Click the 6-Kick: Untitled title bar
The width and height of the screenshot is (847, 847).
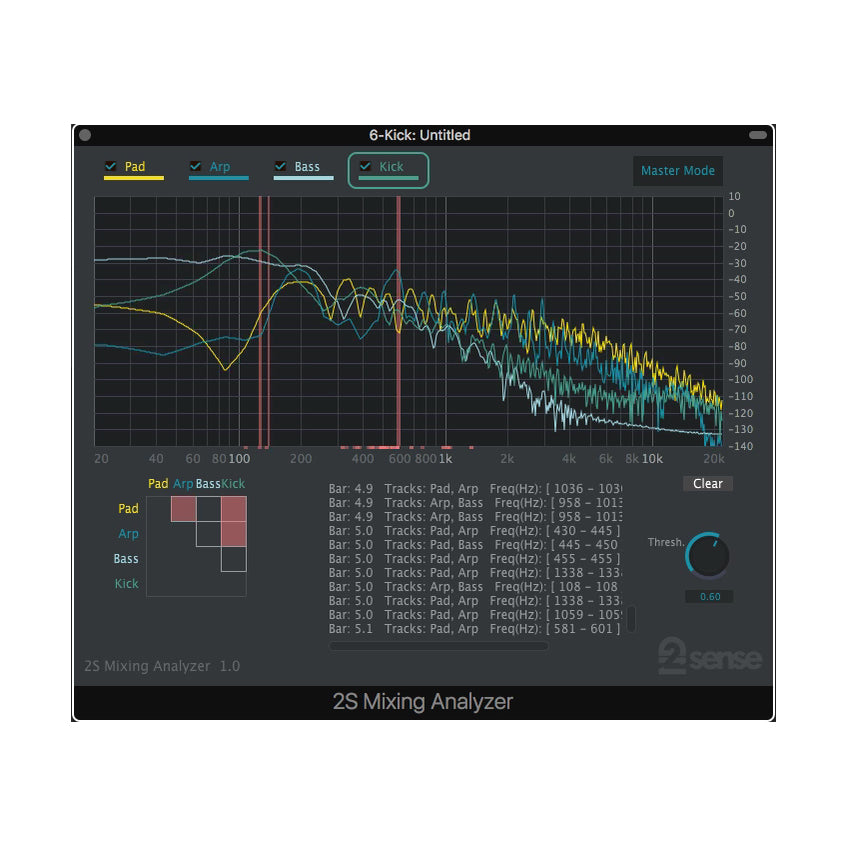pyautogui.click(x=423, y=135)
